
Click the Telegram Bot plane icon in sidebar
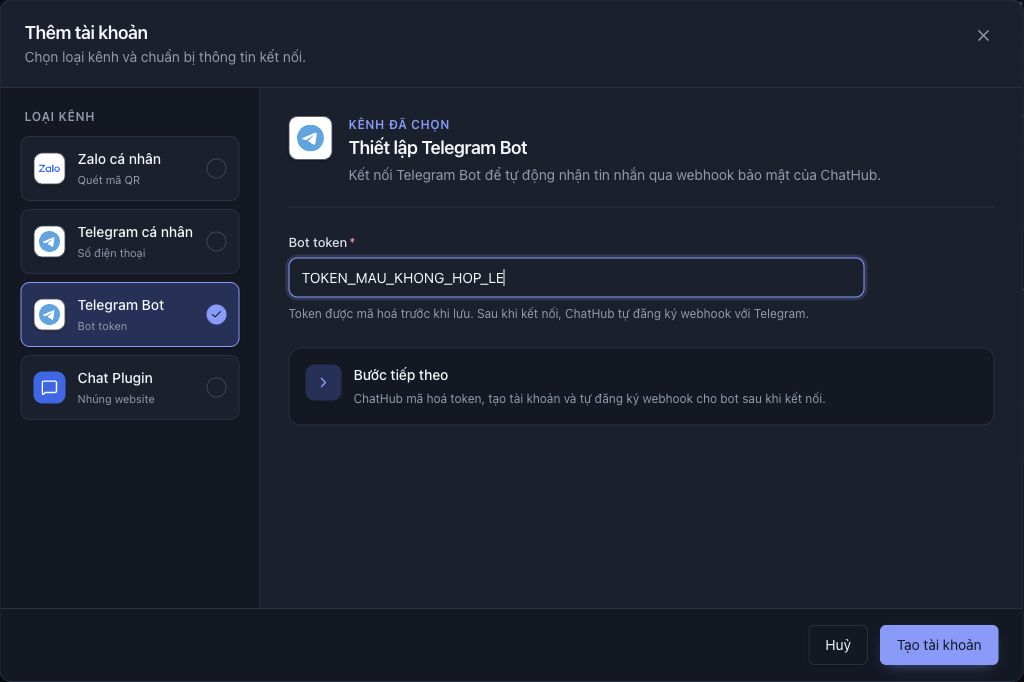point(50,315)
